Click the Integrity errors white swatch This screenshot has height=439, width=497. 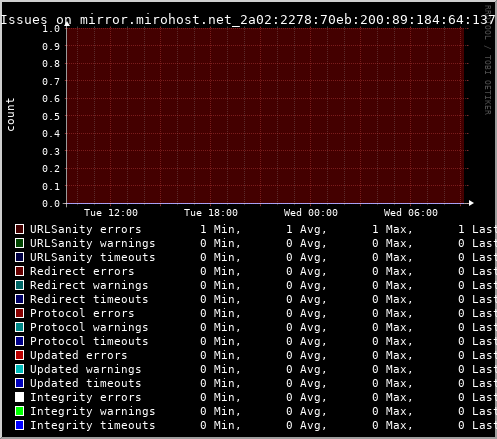tap(20, 397)
